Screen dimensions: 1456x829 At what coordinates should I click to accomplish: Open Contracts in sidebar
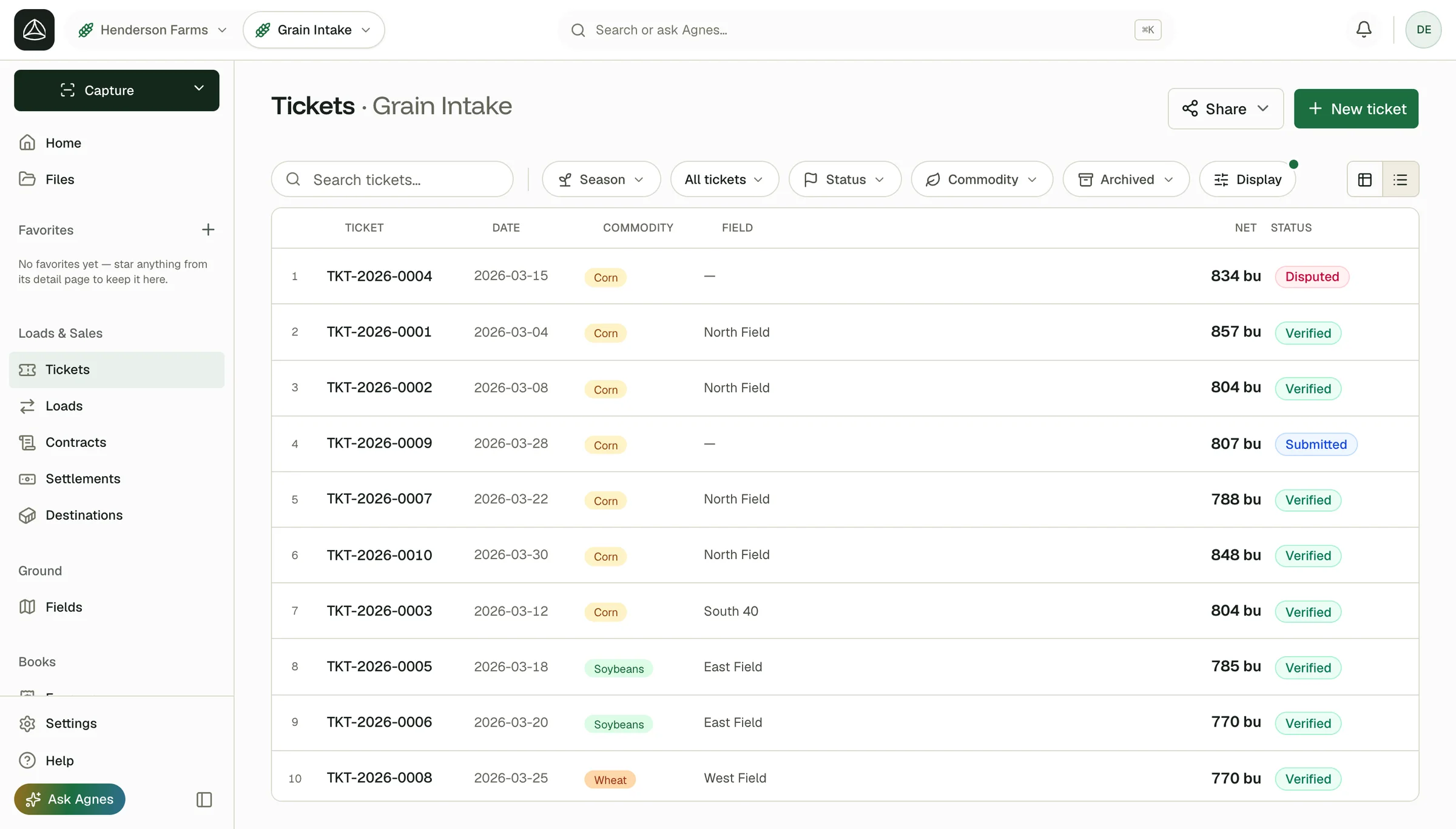pyautogui.click(x=116, y=443)
